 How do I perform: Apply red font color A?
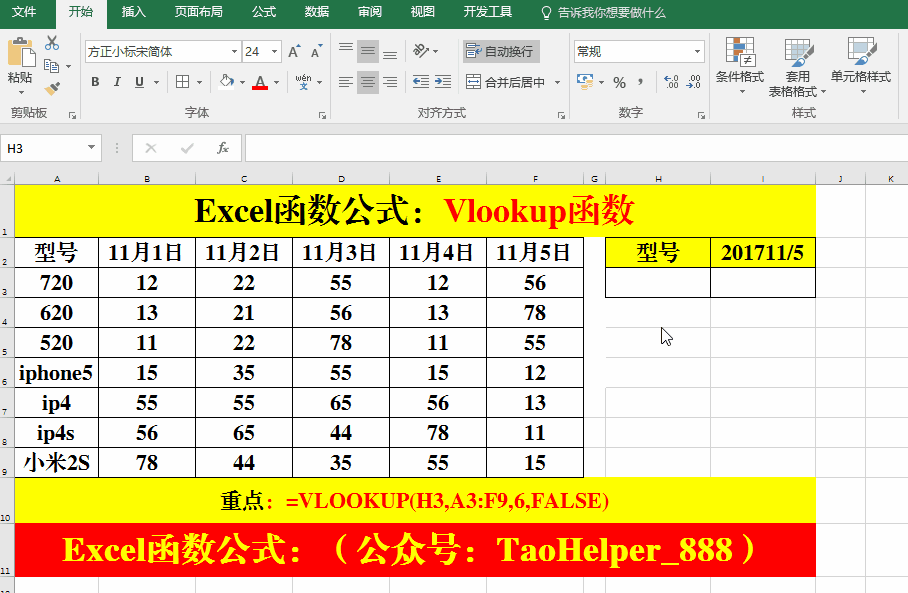(261, 82)
